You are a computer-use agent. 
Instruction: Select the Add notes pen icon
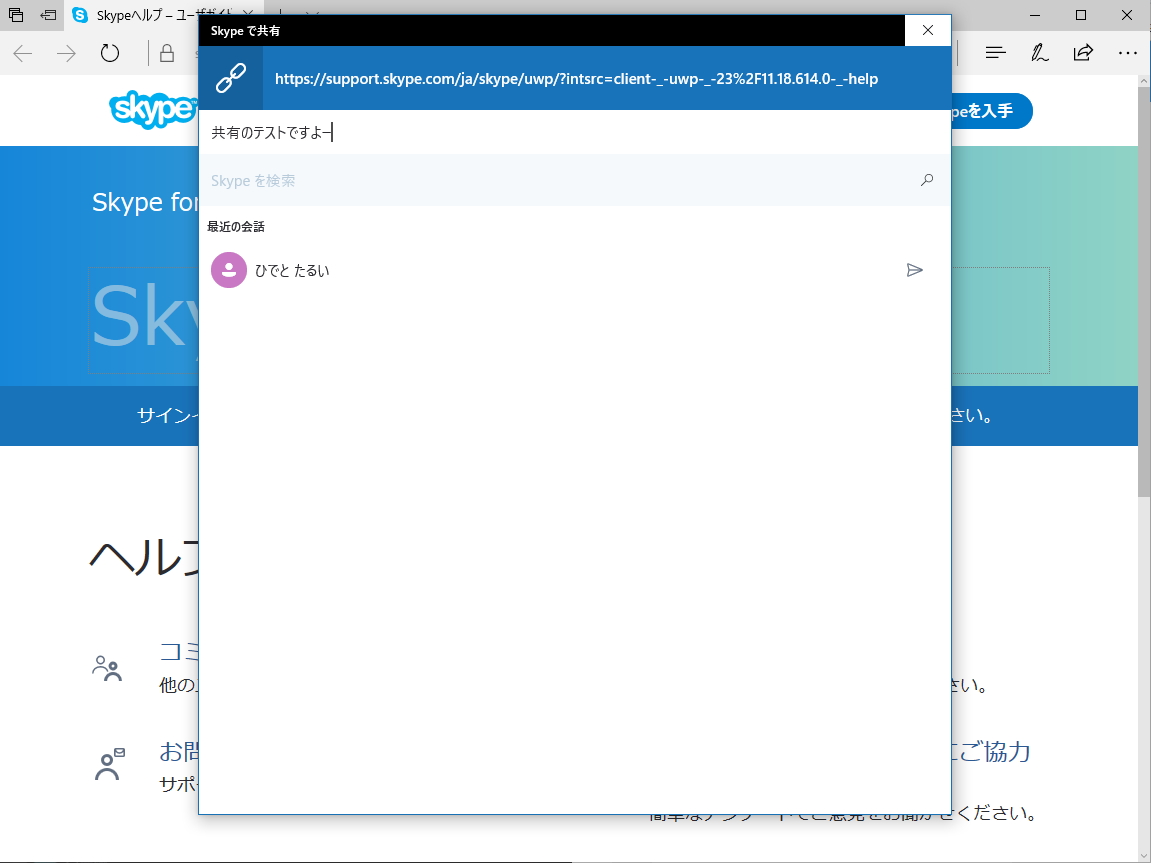click(1039, 52)
